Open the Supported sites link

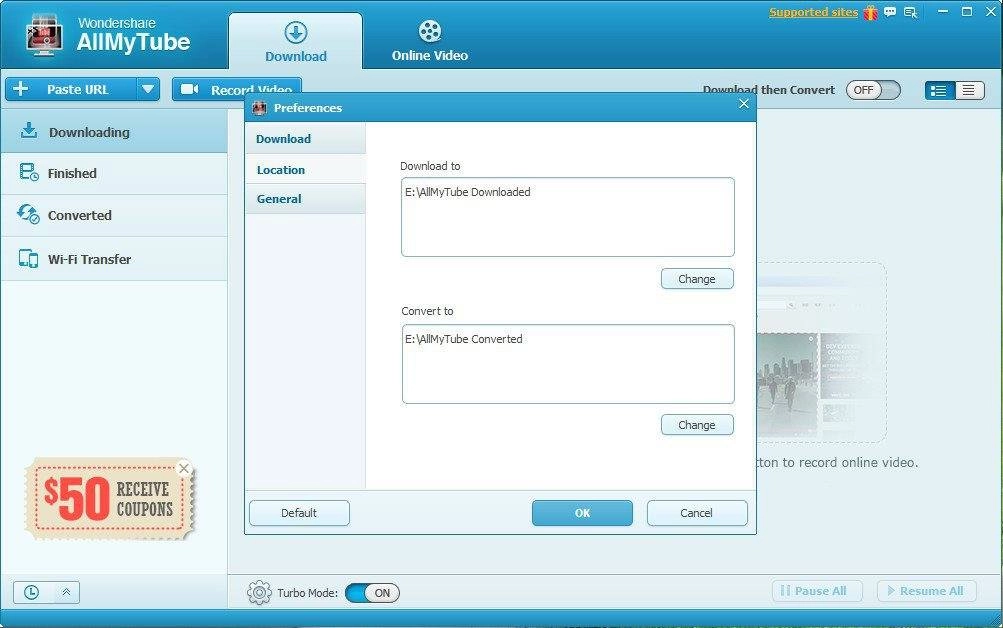pos(813,12)
